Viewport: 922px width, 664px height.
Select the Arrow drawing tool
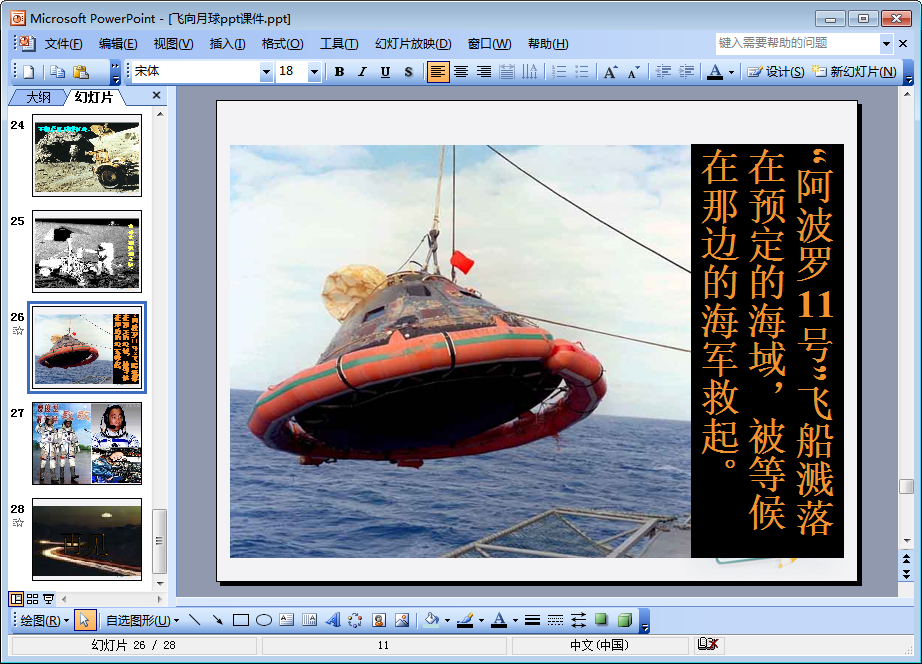pyautogui.click(x=218, y=620)
